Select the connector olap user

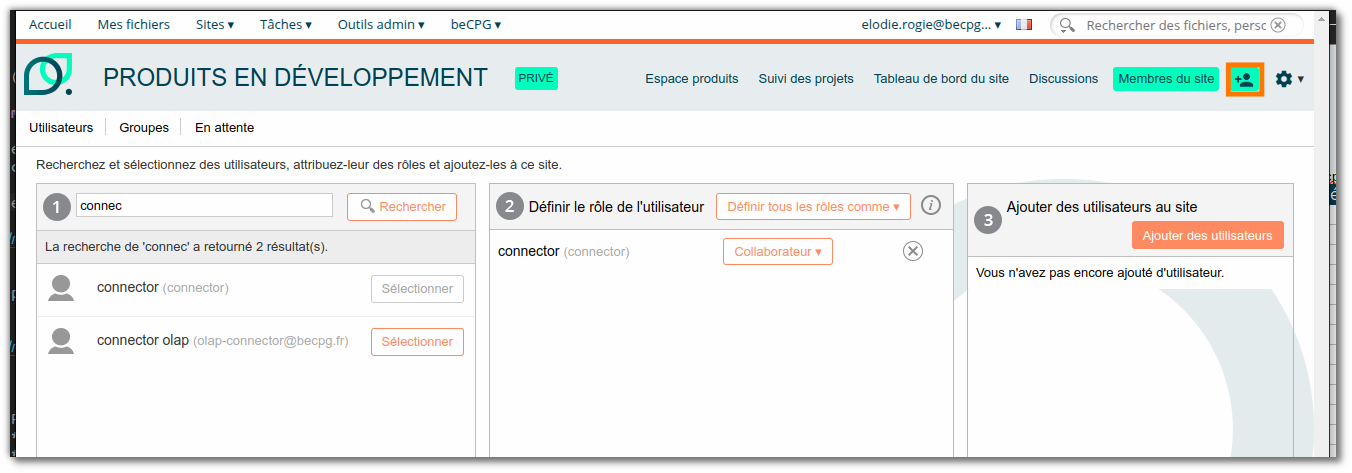click(417, 342)
